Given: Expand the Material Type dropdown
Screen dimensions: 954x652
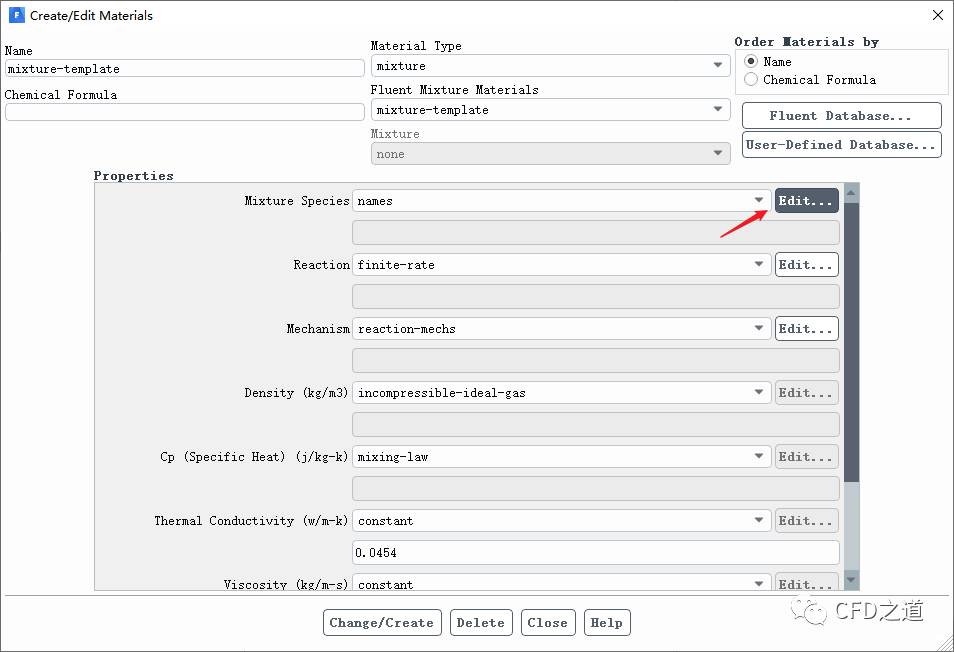Looking at the screenshot, I should click(x=550, y=66).
